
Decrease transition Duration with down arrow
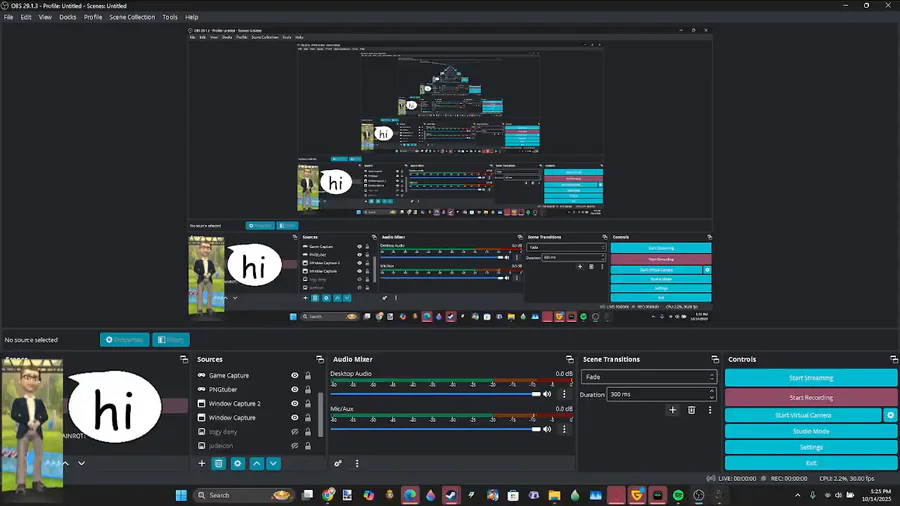(712, 398)
